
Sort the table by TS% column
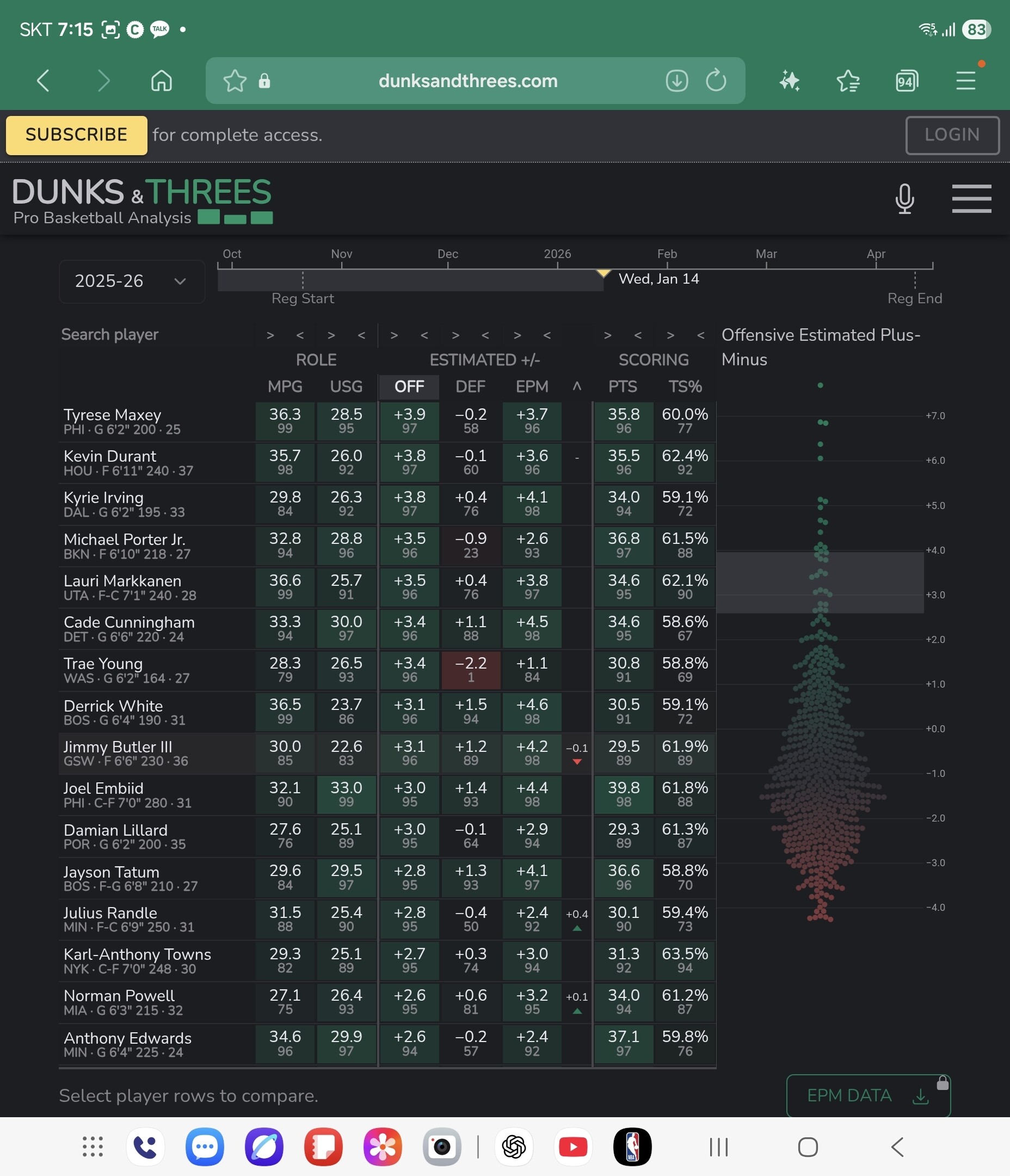point(685,387)
